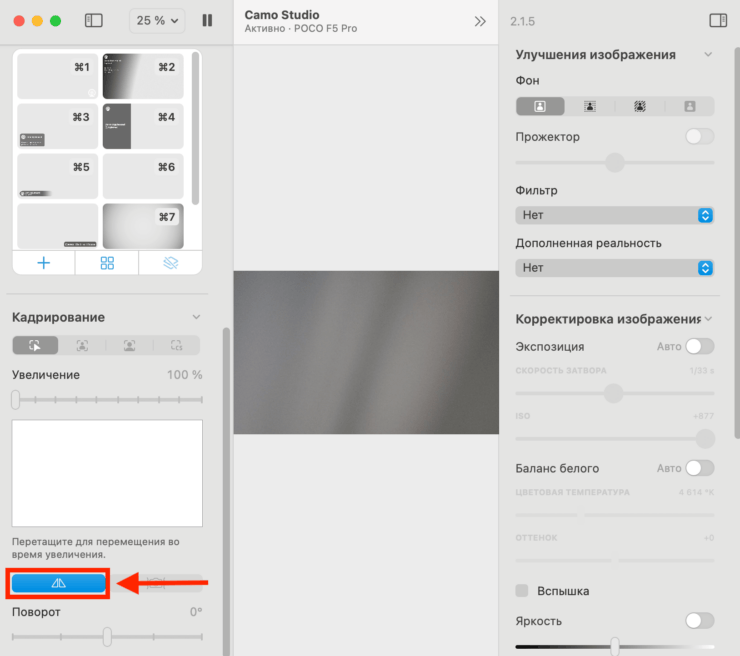Screen dimensions: 740x656
Task: Collapse the Кадрирование section
Action: coord(196,317)
